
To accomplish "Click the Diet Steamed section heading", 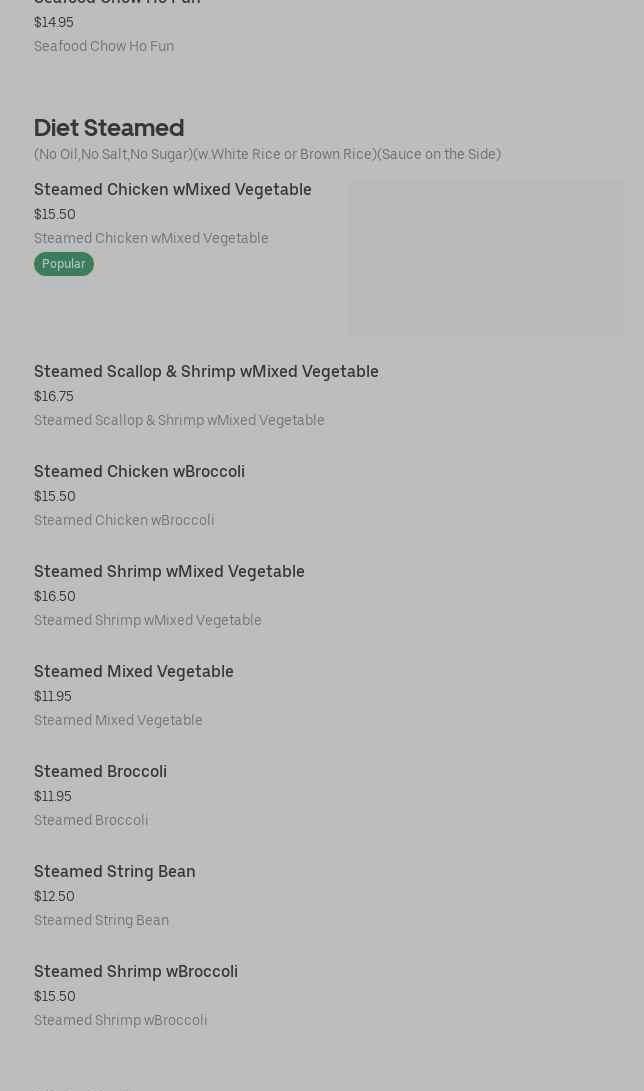I will coord(109,128).
